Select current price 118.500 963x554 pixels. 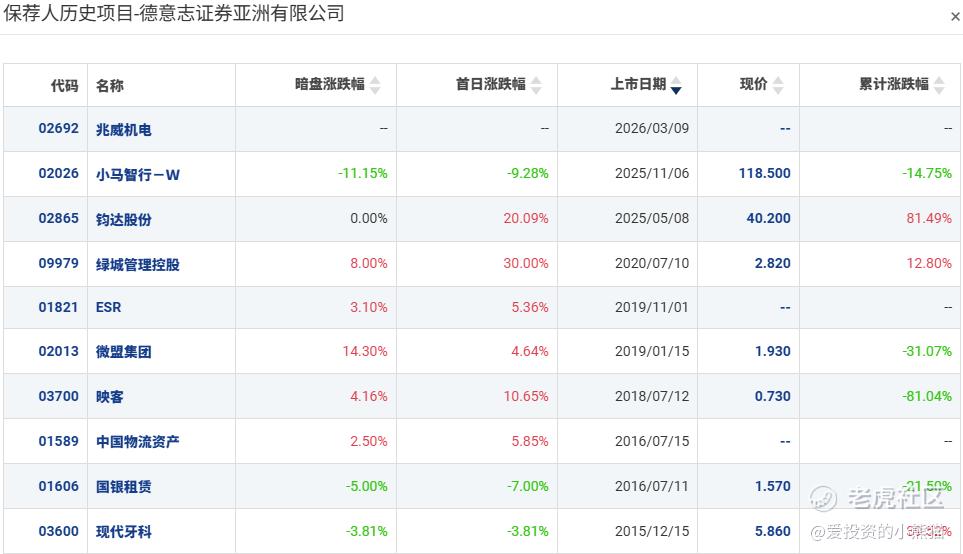click(765, 173)
